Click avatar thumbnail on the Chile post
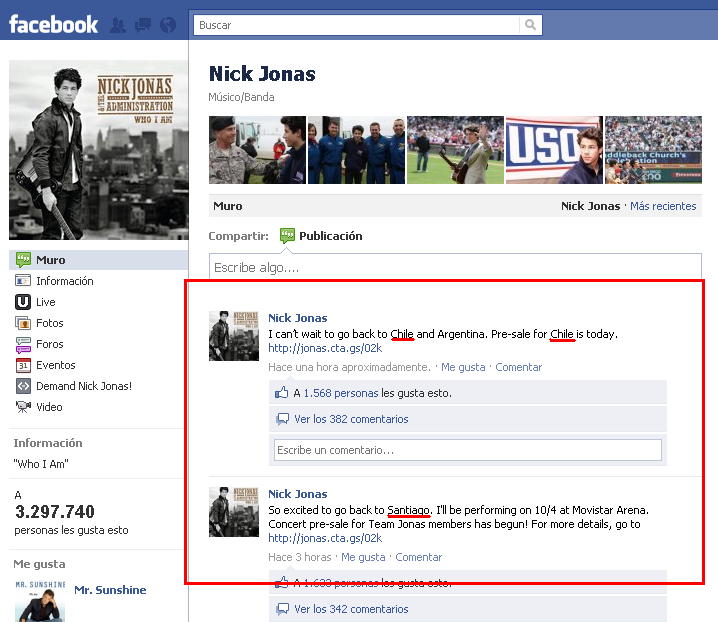718x622 pixels. point(234,336)
